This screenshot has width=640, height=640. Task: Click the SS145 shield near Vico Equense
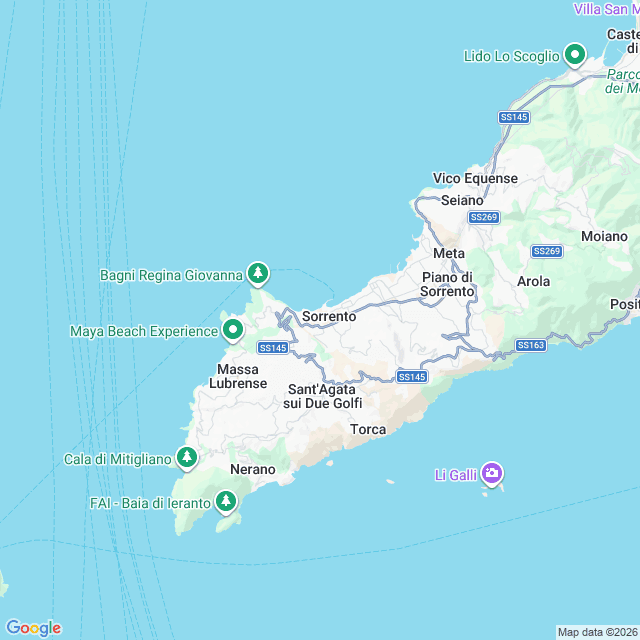[x=514, y=117]
